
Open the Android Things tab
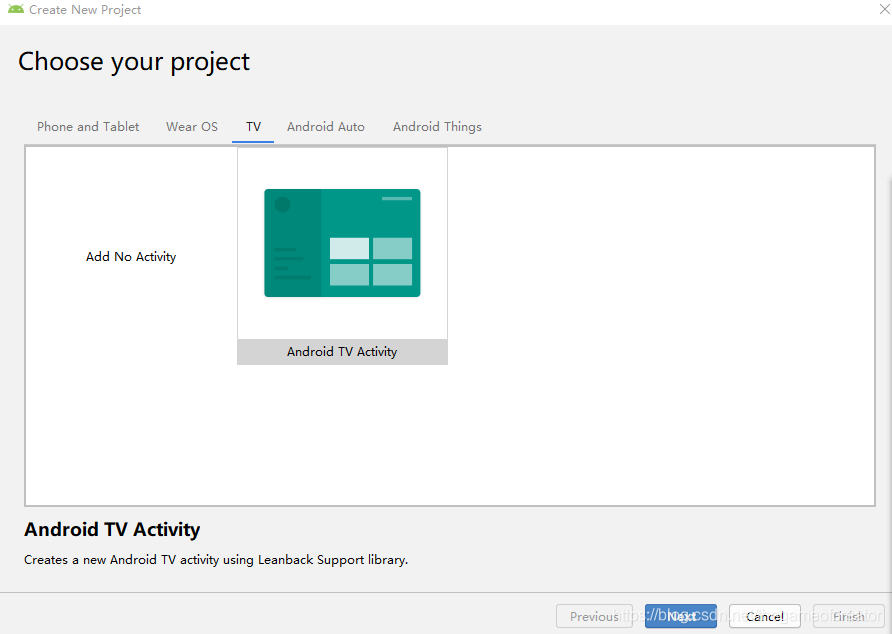(437, 126)
